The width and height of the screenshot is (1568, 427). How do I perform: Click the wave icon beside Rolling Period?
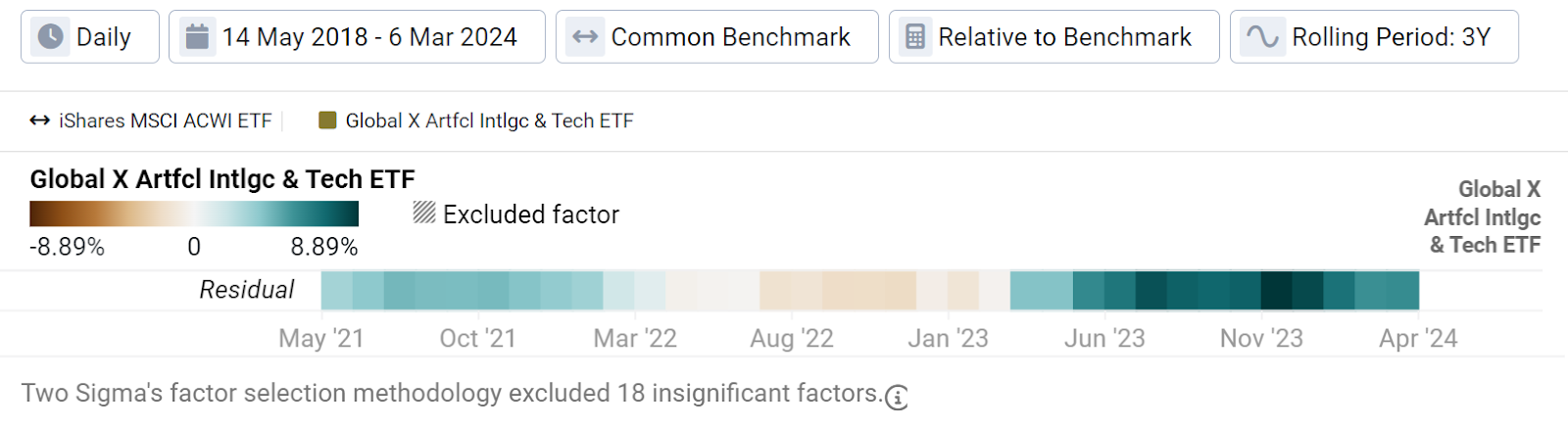pos(1262,37)
